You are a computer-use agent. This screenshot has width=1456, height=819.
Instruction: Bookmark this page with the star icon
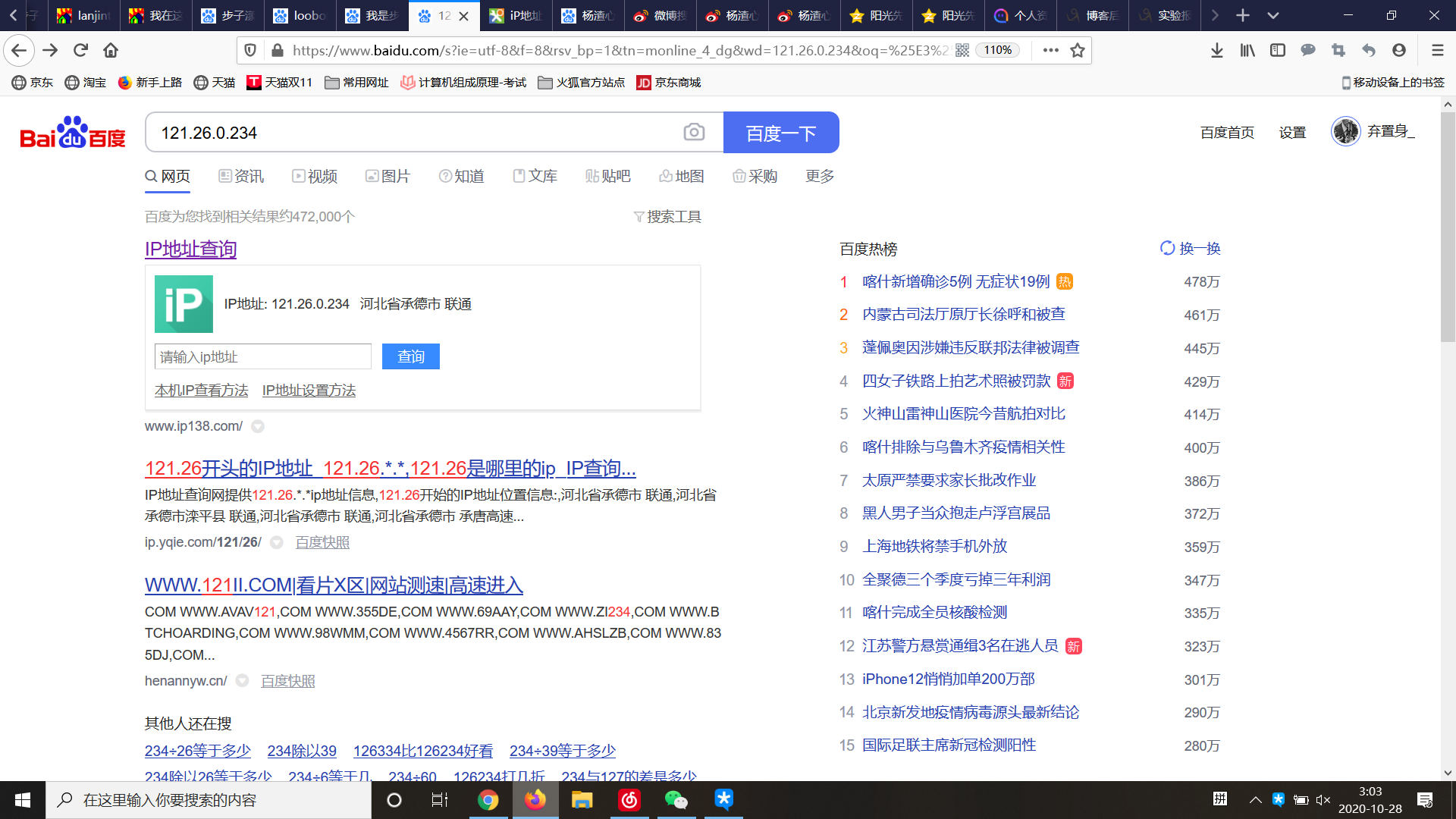(1077, 51)
